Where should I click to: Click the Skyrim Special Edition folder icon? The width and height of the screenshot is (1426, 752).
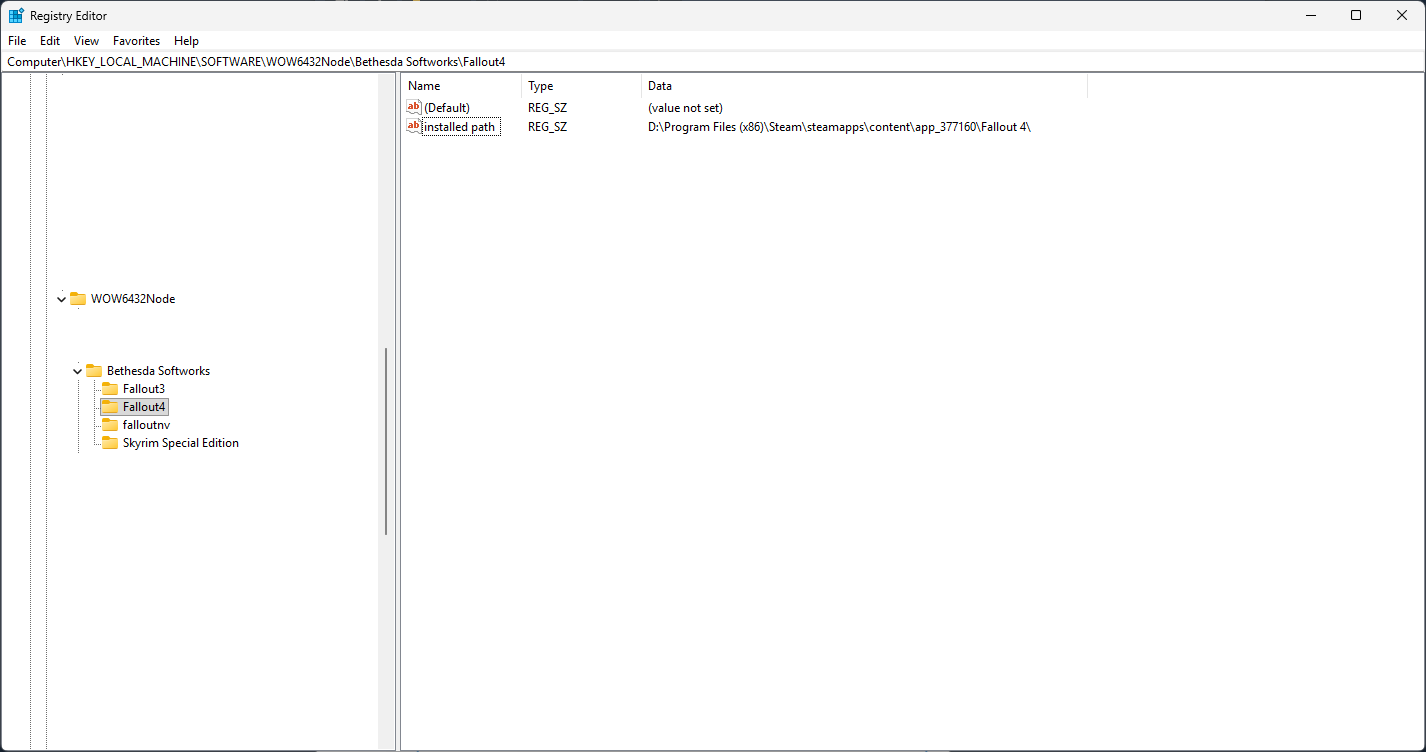pos(110,443)
